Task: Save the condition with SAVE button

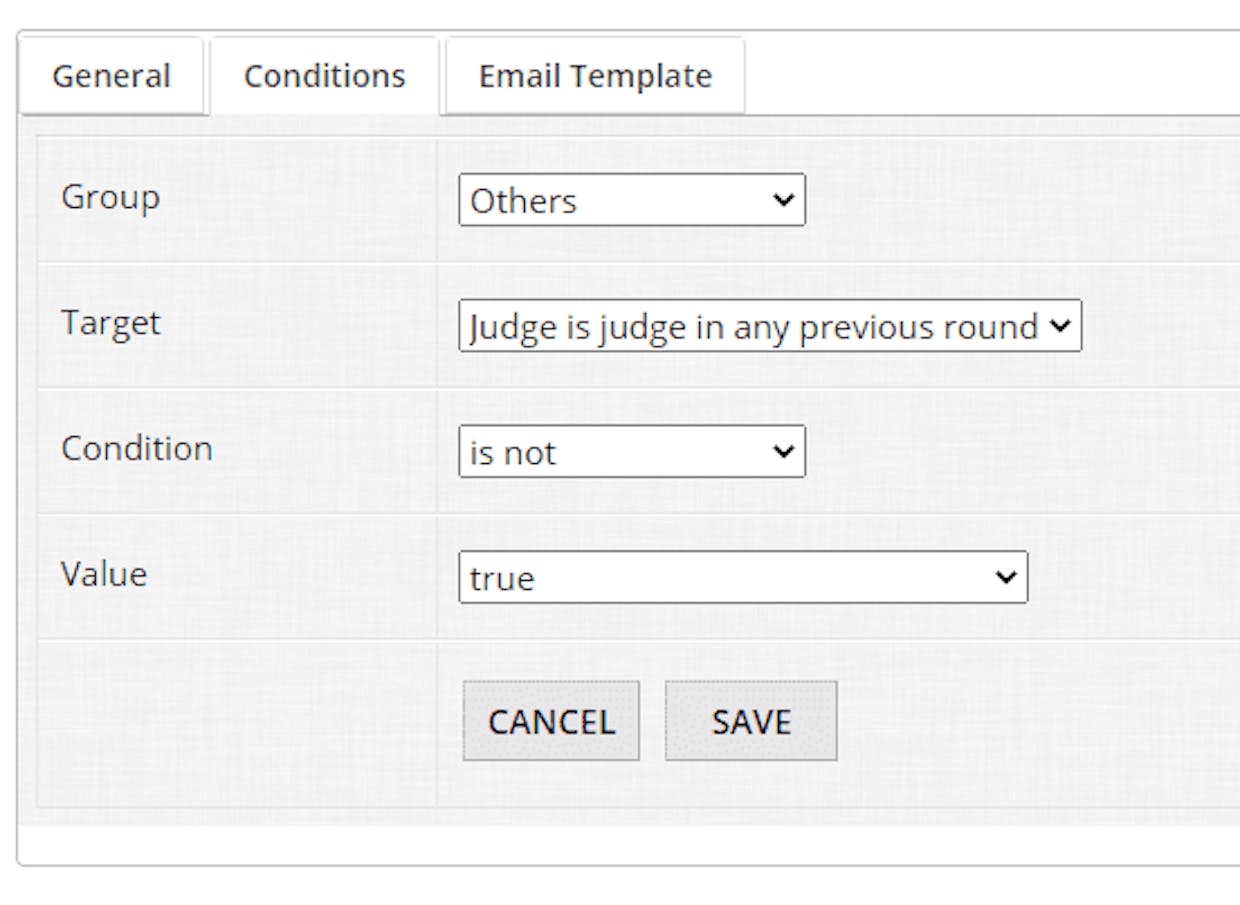Action: (751, 721)
